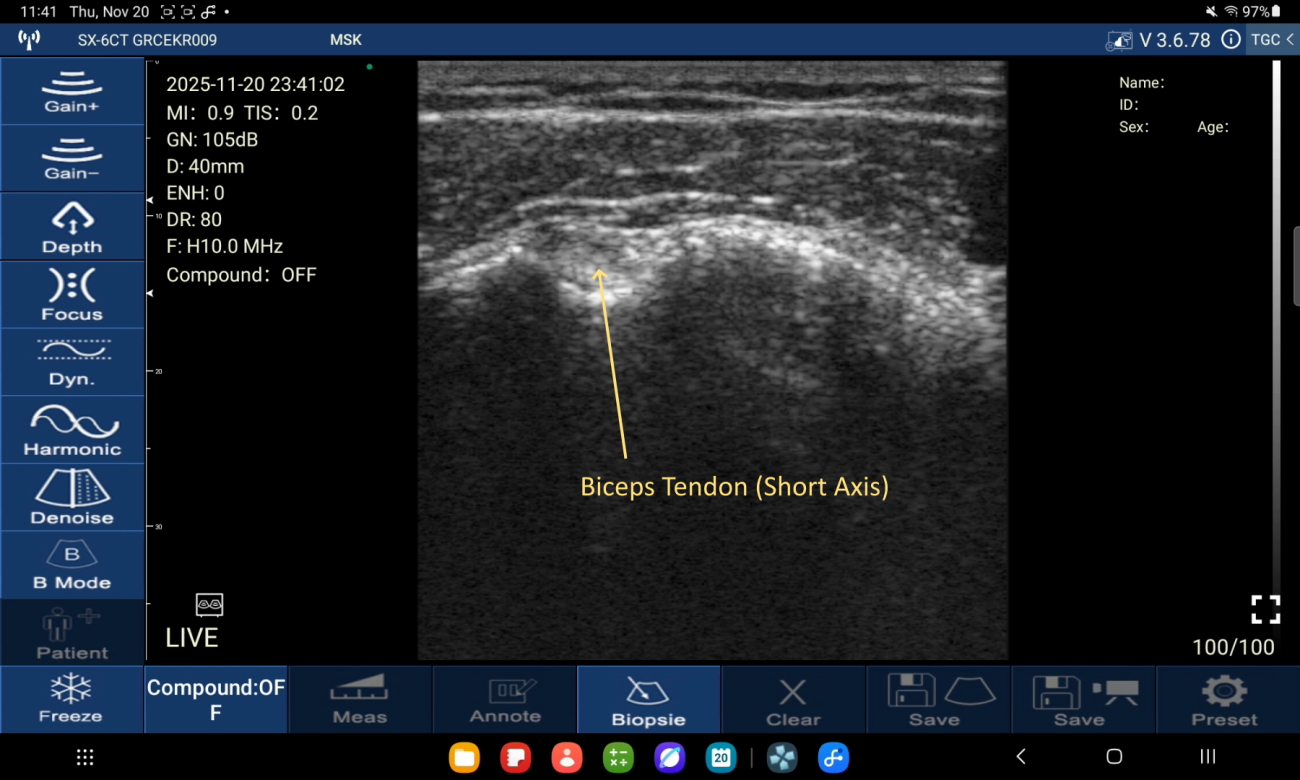
Task: Open the version info icon
Action: tap(1231, 40)
